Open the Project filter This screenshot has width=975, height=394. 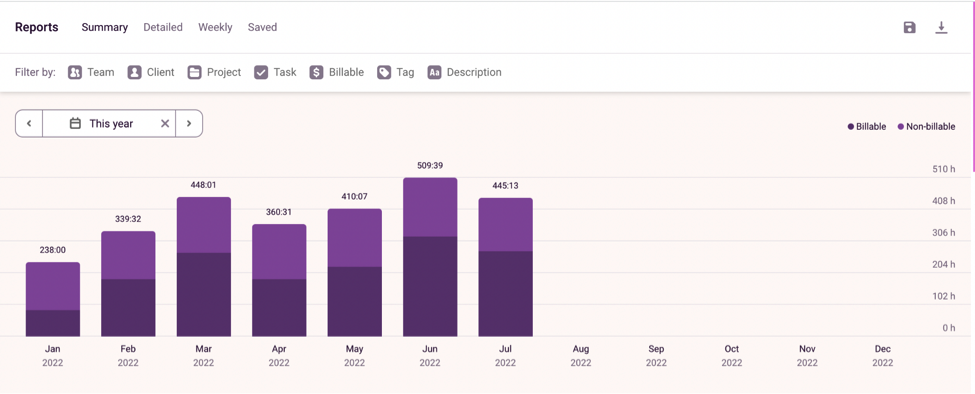coord(215,72)
